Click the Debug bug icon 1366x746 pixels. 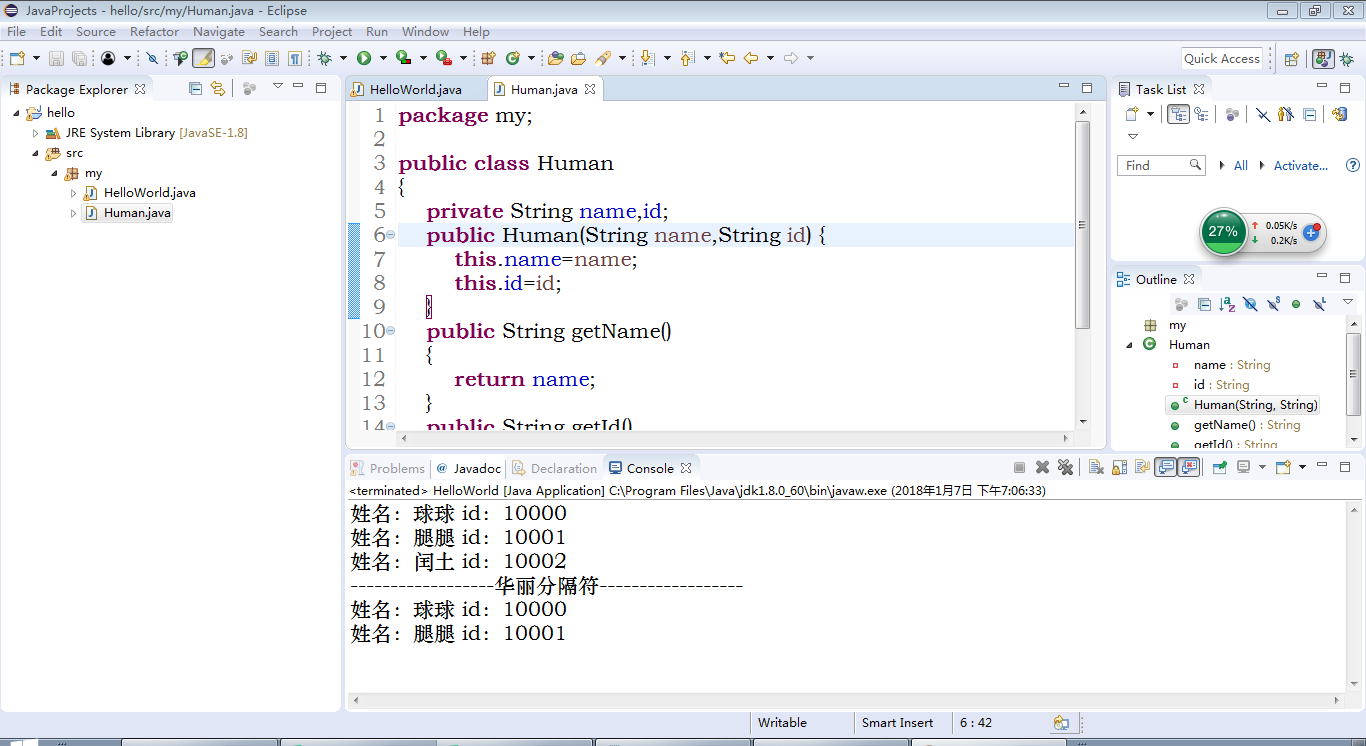pyautogui.click(x=324, y=58)
